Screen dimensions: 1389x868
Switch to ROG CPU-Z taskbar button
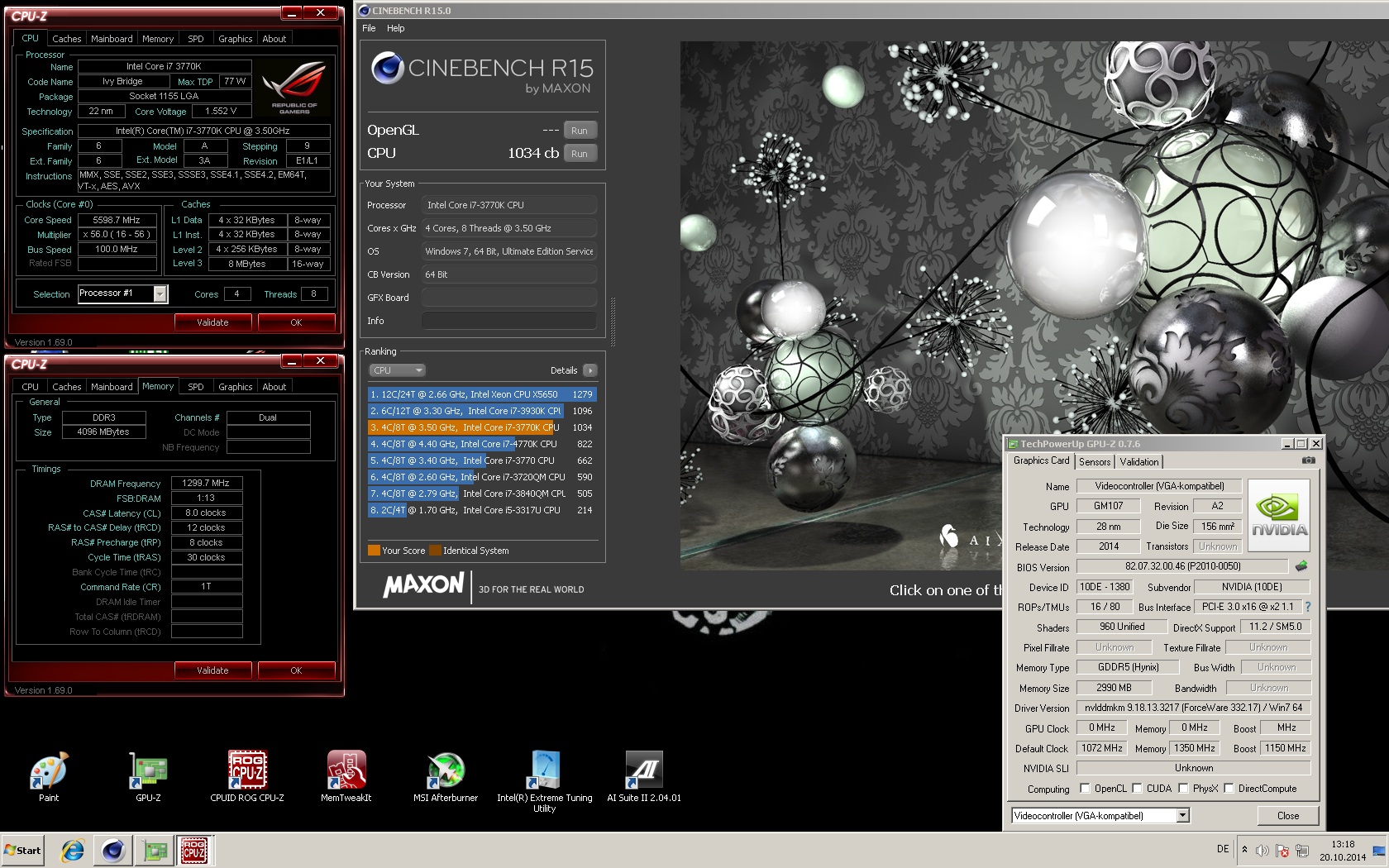point(195,850)
